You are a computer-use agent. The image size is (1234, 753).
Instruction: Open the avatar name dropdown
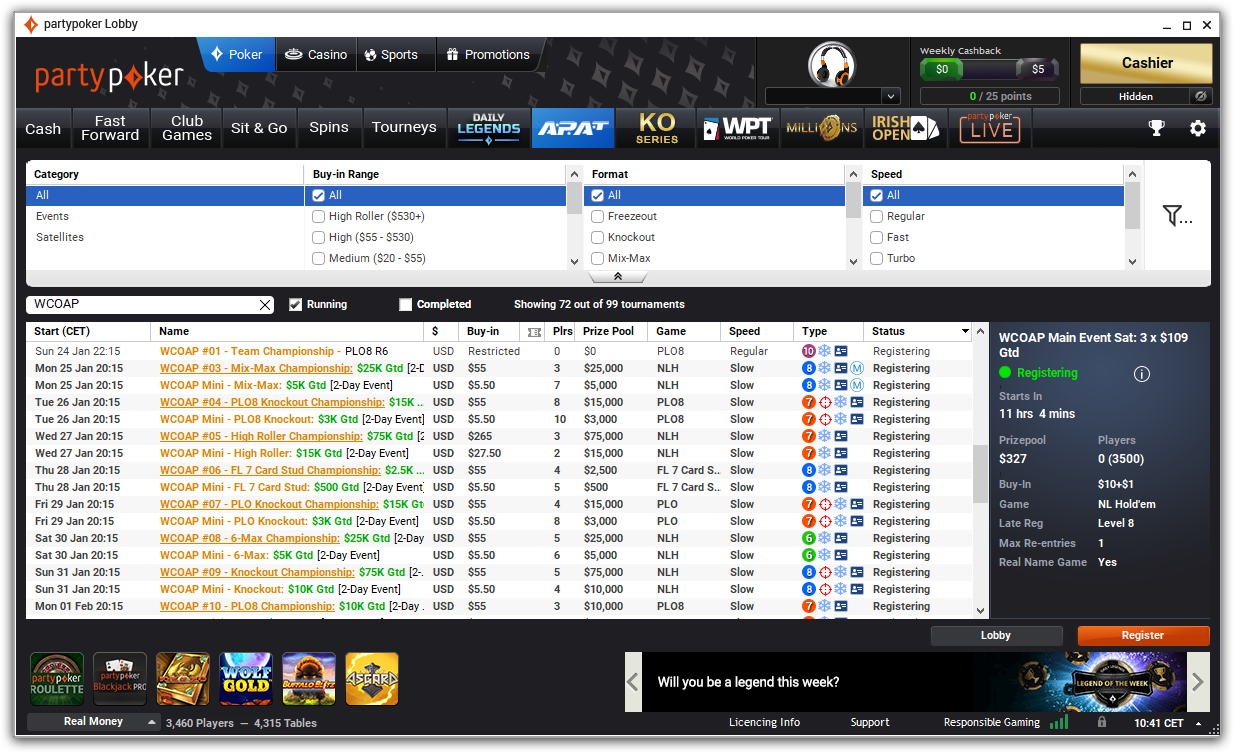[x=891, y=96]
